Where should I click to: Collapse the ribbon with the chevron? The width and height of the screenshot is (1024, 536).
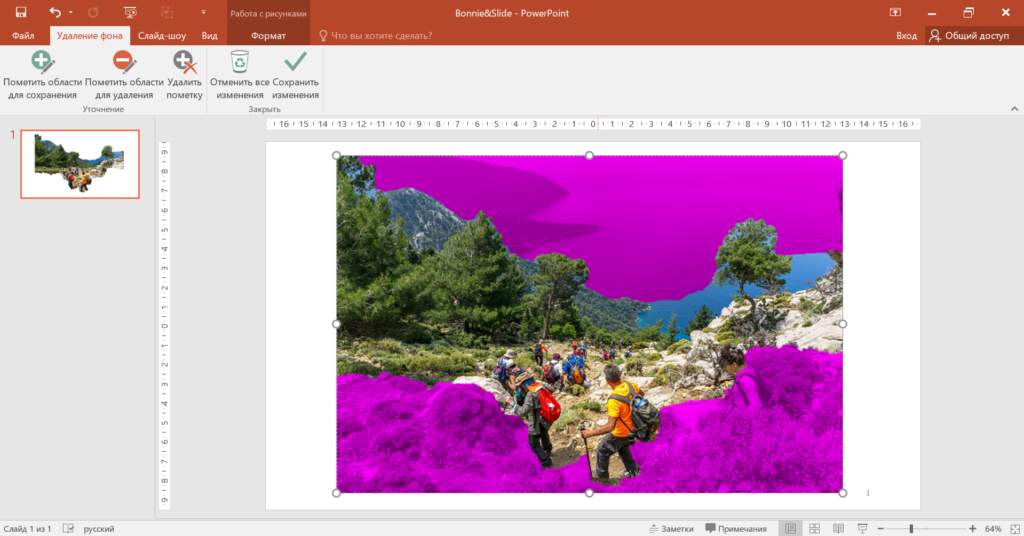point(1014,109)
